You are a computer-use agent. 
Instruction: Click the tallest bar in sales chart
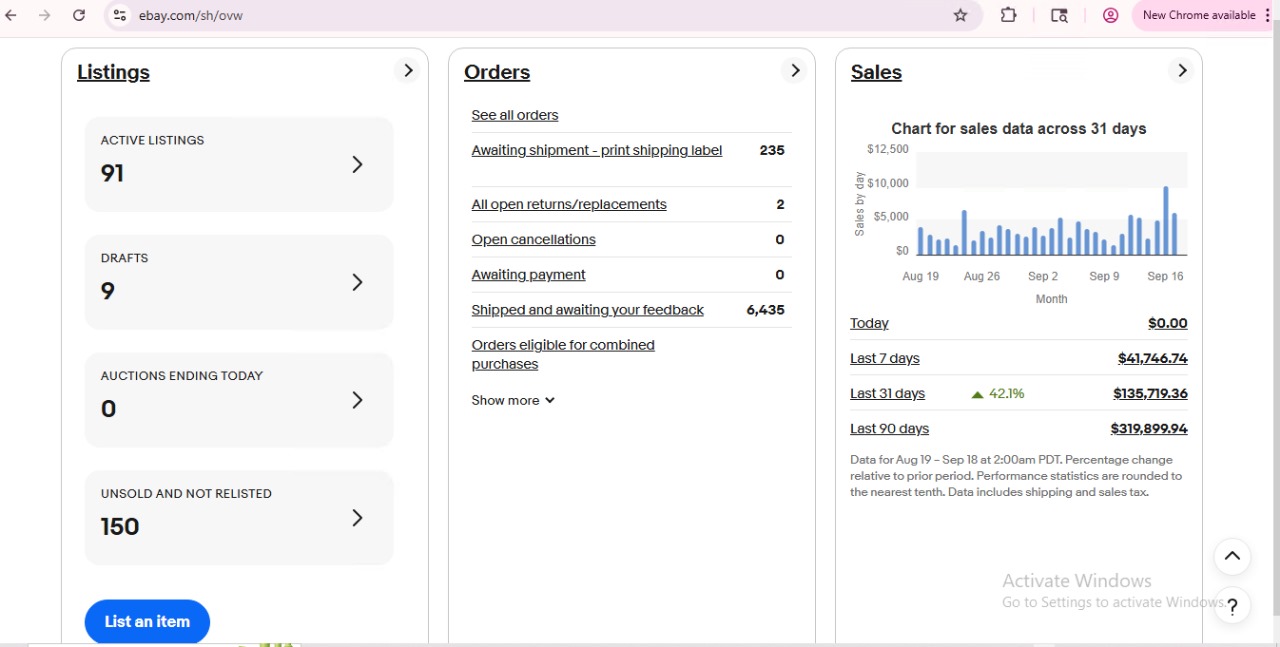coord(1165,220)
